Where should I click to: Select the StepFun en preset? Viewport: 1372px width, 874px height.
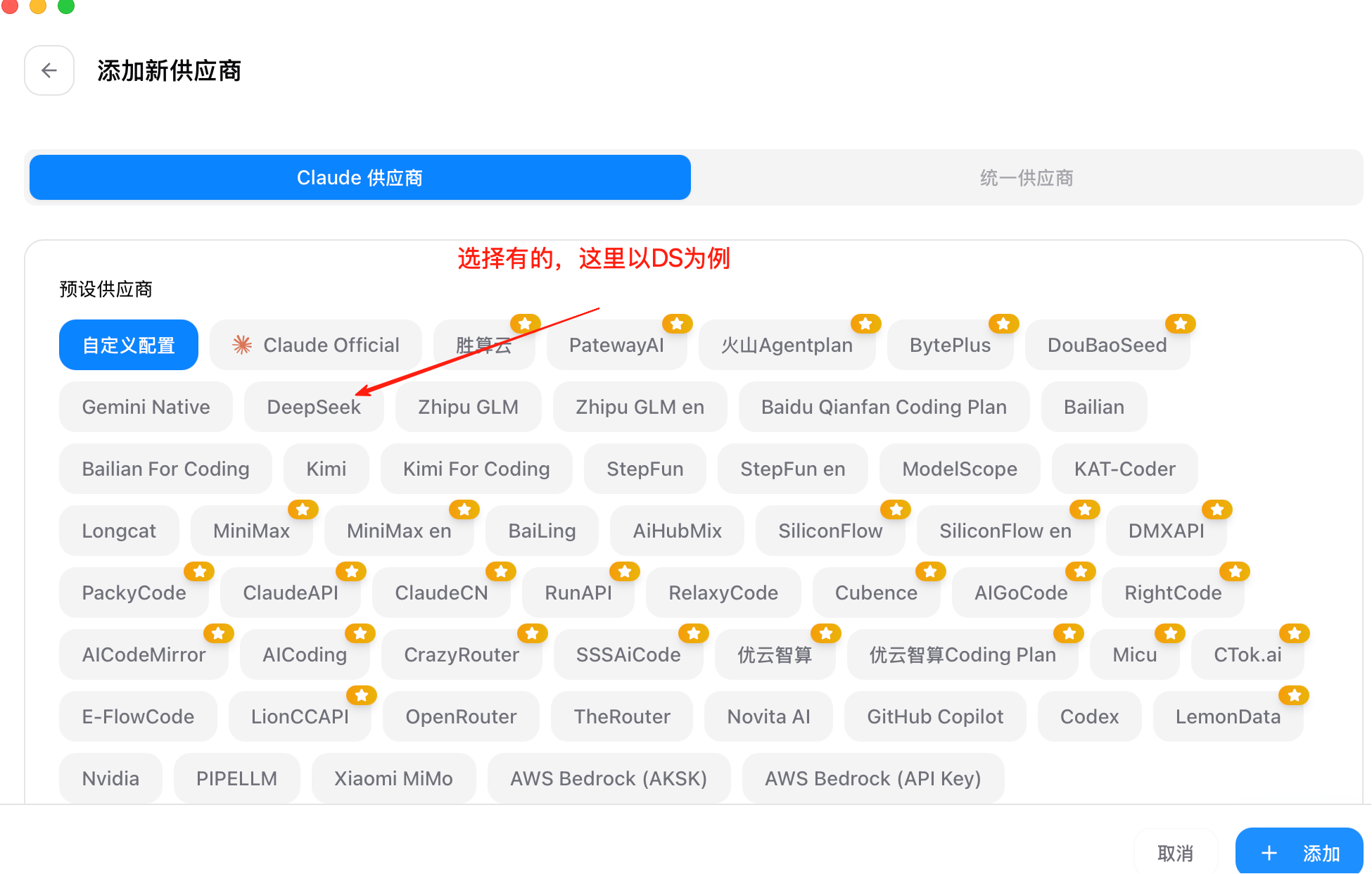pyautogui.click(x=792, y=469)
